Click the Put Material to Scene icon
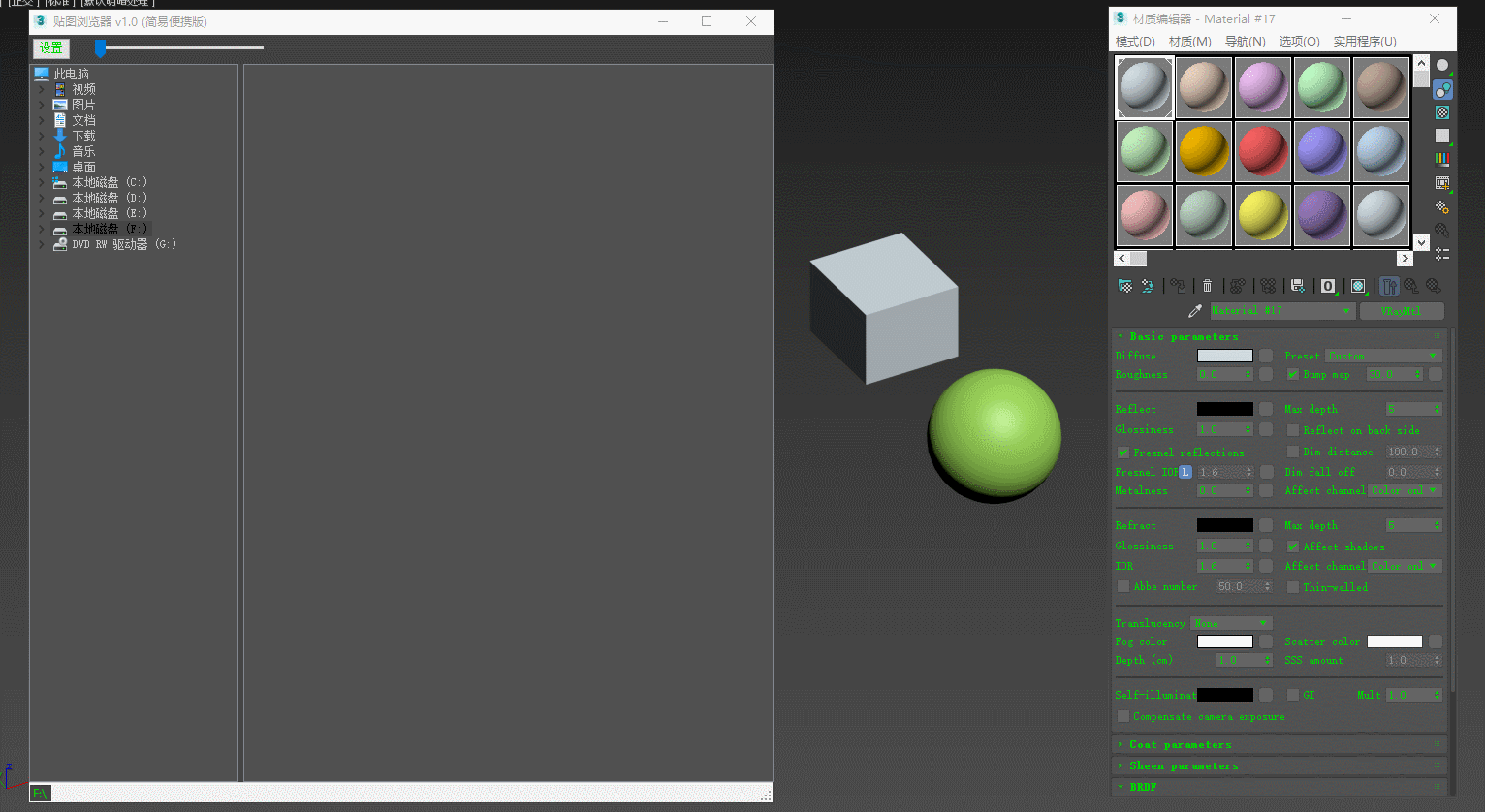 click(x=1148, y=286)
